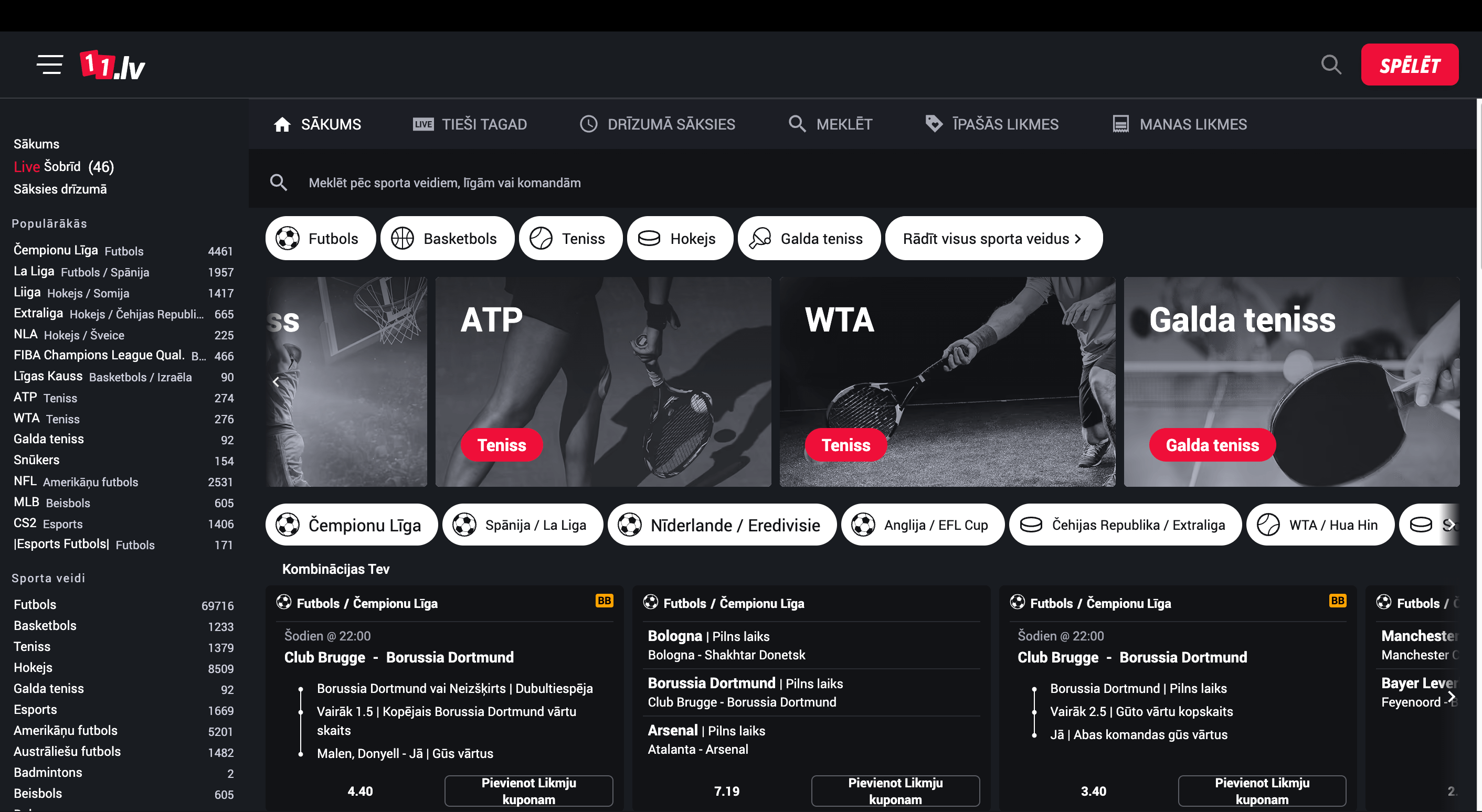The width and height of the screenshot is (1482, 812).
Task: Expand Rādīt visus sporta veidus
Action: point(993,238)
